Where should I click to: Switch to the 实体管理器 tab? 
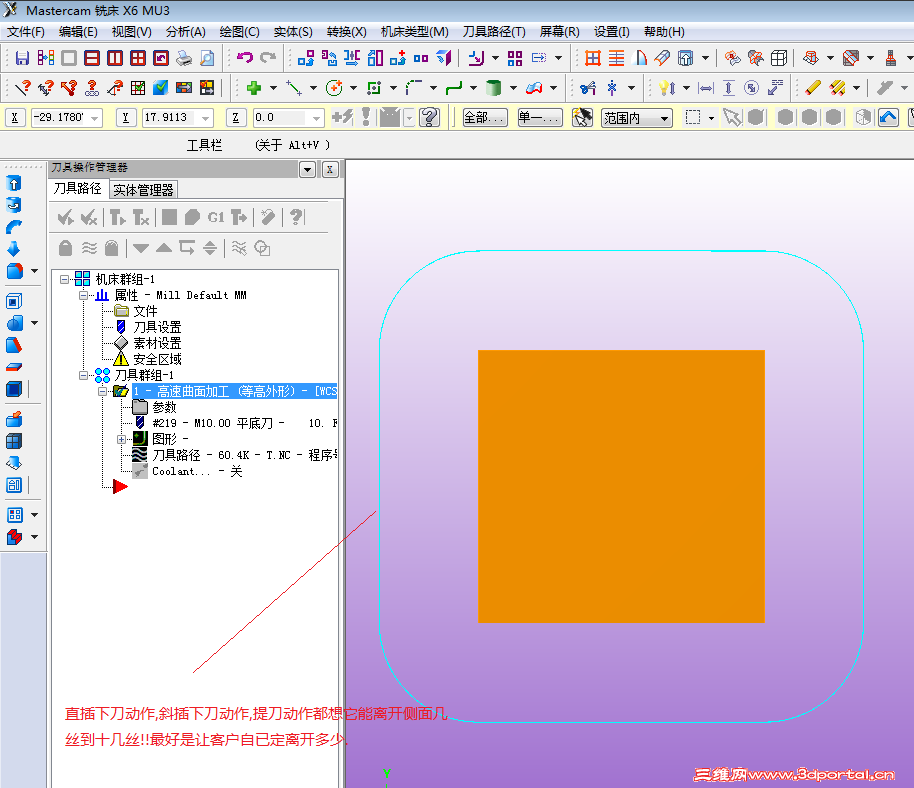[143, 190]
